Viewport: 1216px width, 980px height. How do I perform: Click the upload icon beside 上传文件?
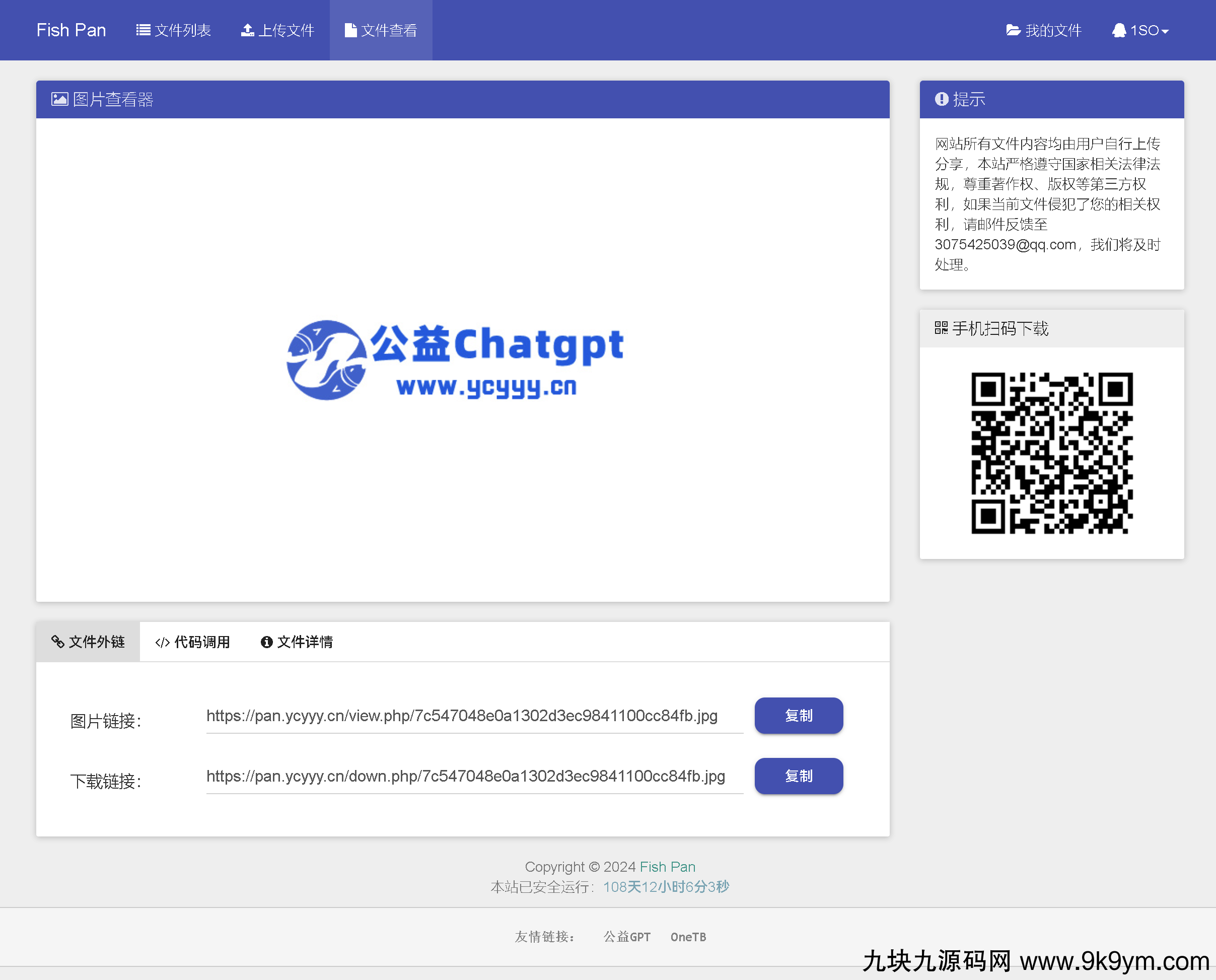pyautogui.click(x=247, y=30)
